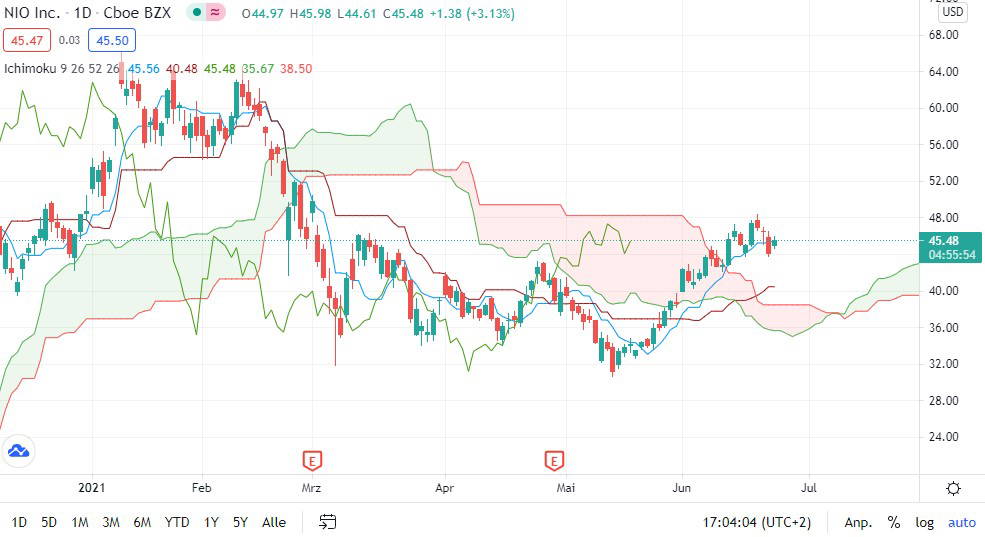Viewport: 985px width, 537px height.
Task: Click the 0.03 spread value
Action: 69,40
